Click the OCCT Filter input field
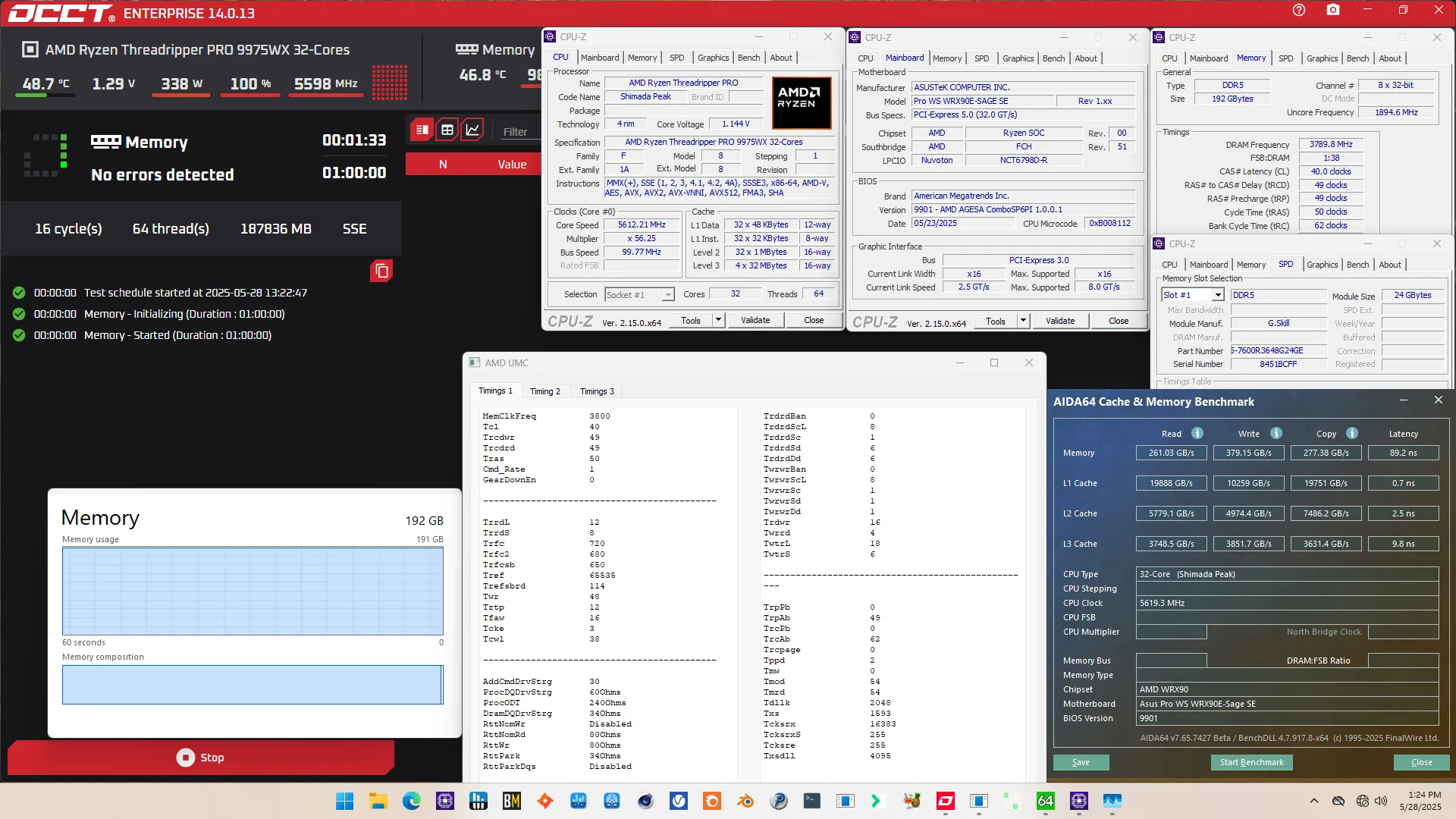 coord(518,131)
